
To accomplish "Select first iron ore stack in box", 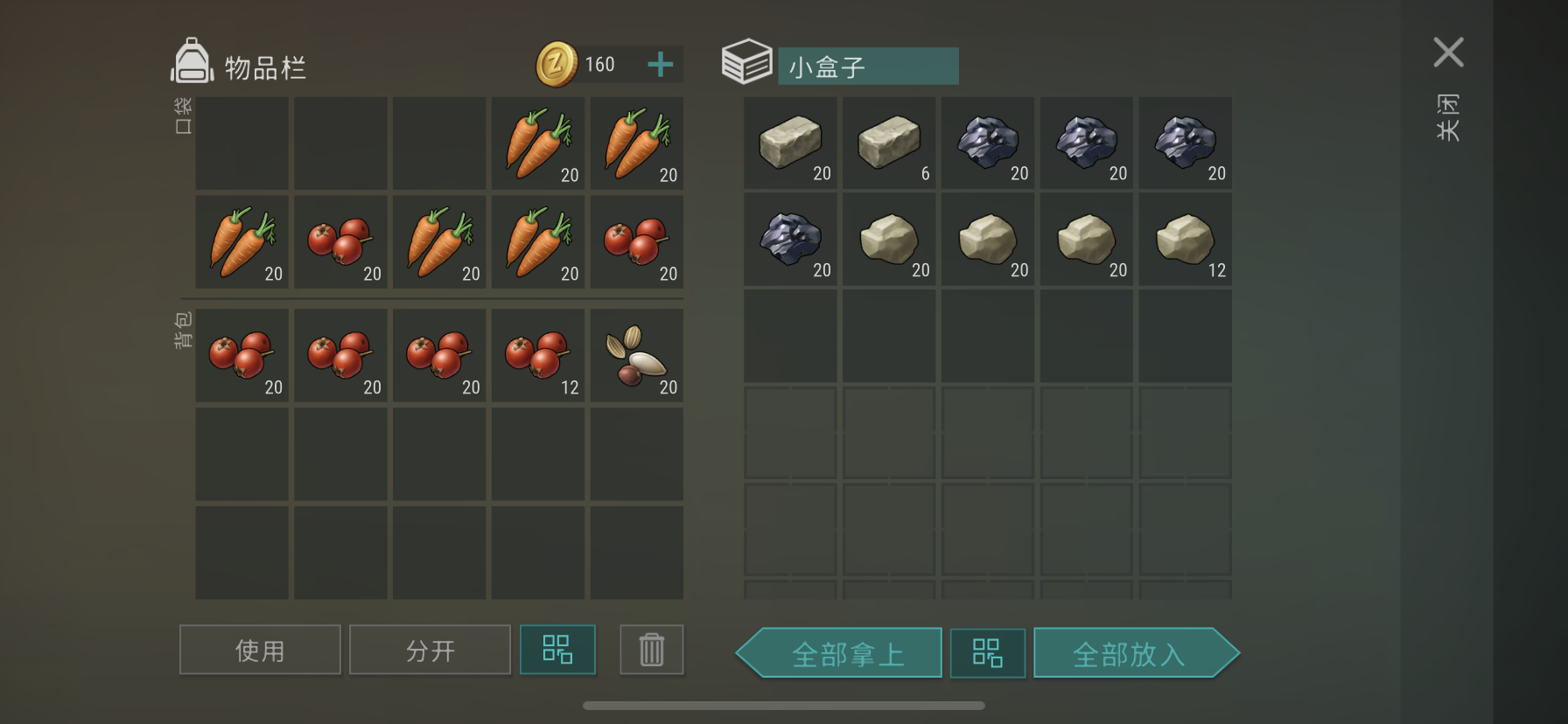I will click(x=988, y=143).
